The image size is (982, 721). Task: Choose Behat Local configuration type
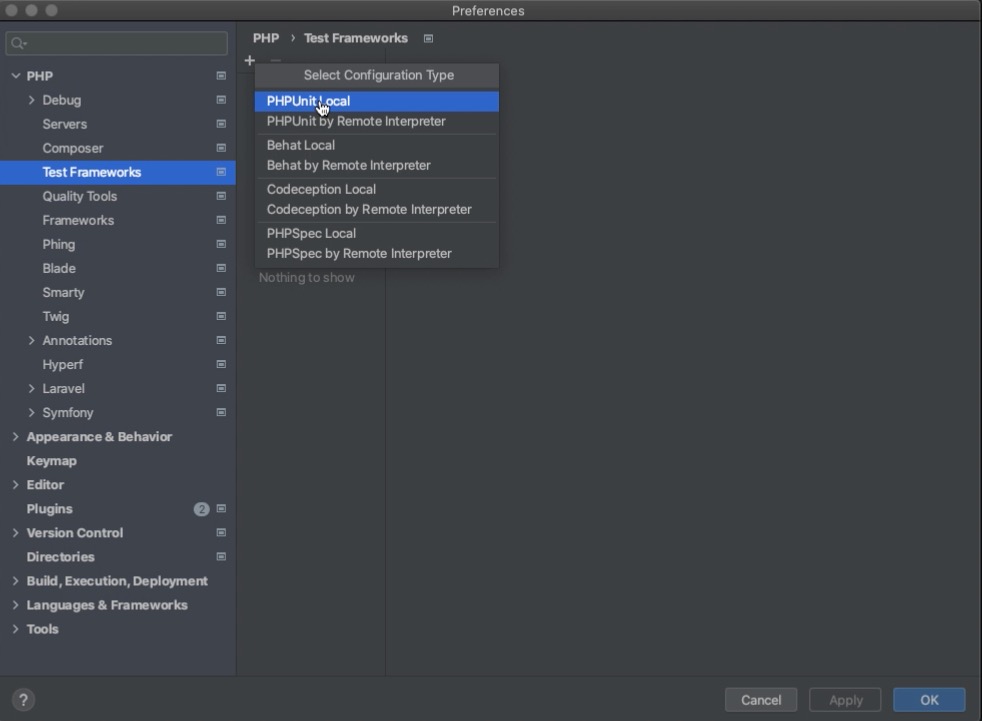coord(376,145)
